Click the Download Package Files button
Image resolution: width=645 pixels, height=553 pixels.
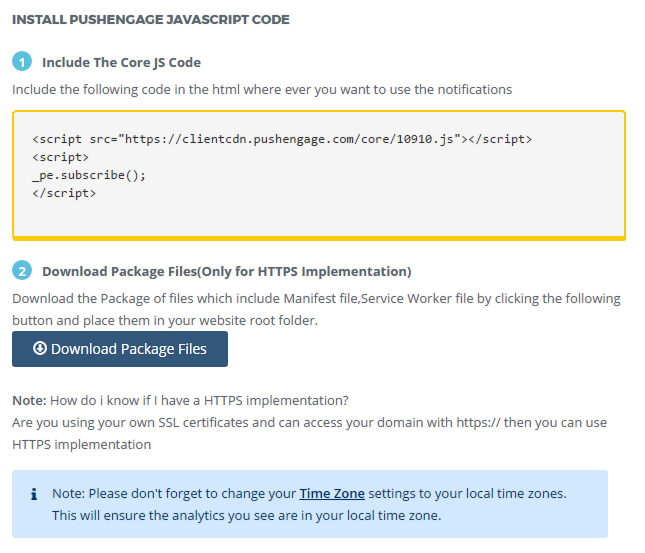click(x=120, y=349)
